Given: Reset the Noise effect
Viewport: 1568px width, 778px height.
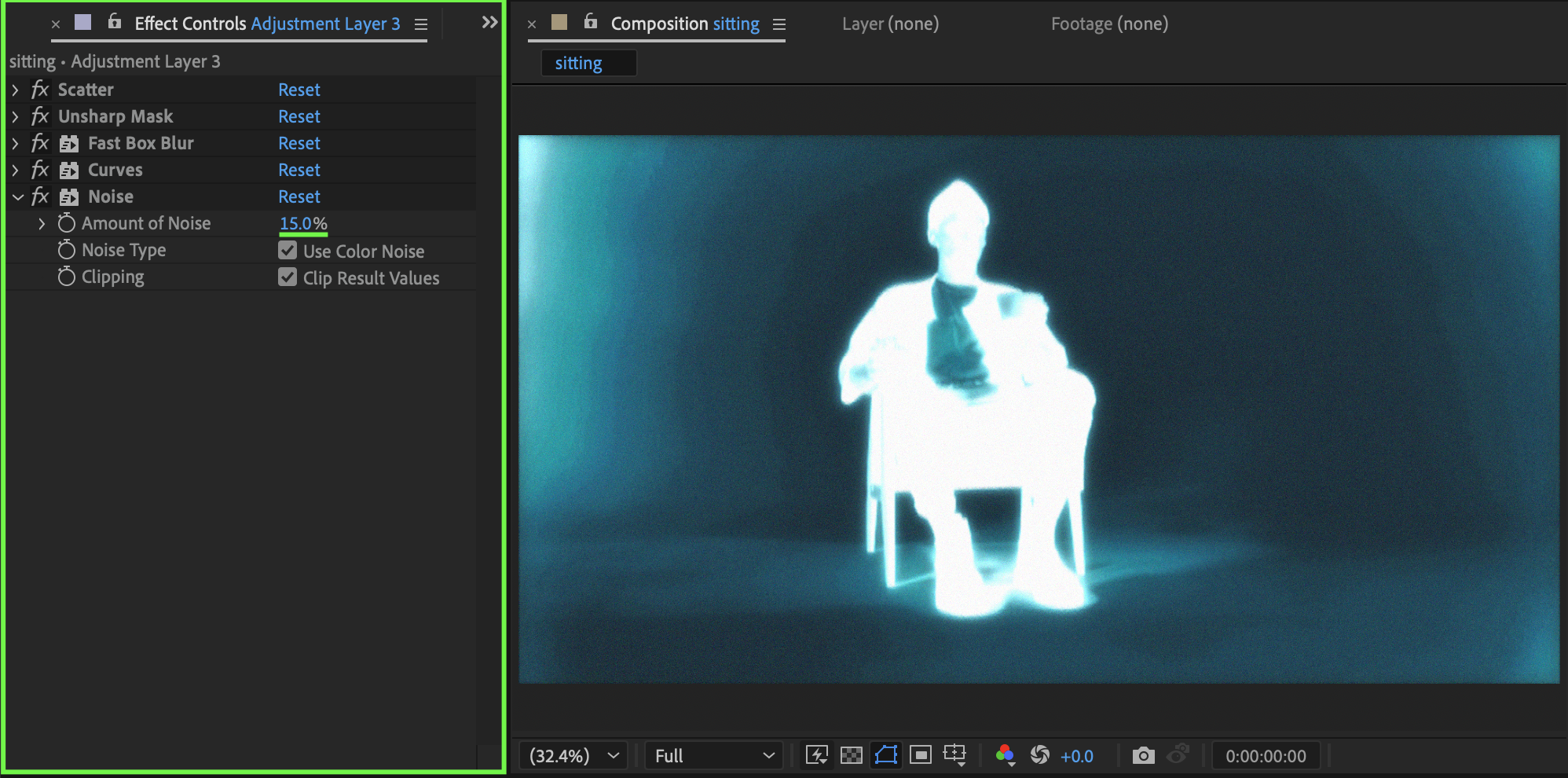Looking at the screenshot, I should [299, 196].
